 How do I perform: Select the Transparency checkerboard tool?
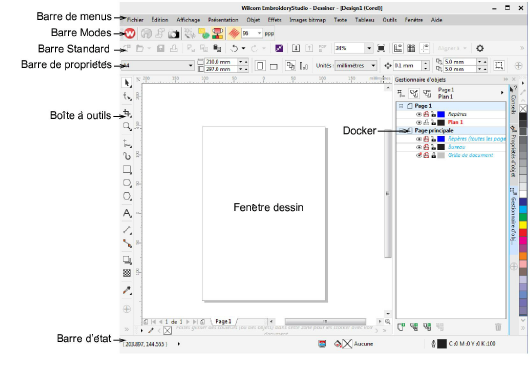coord(127,273)
